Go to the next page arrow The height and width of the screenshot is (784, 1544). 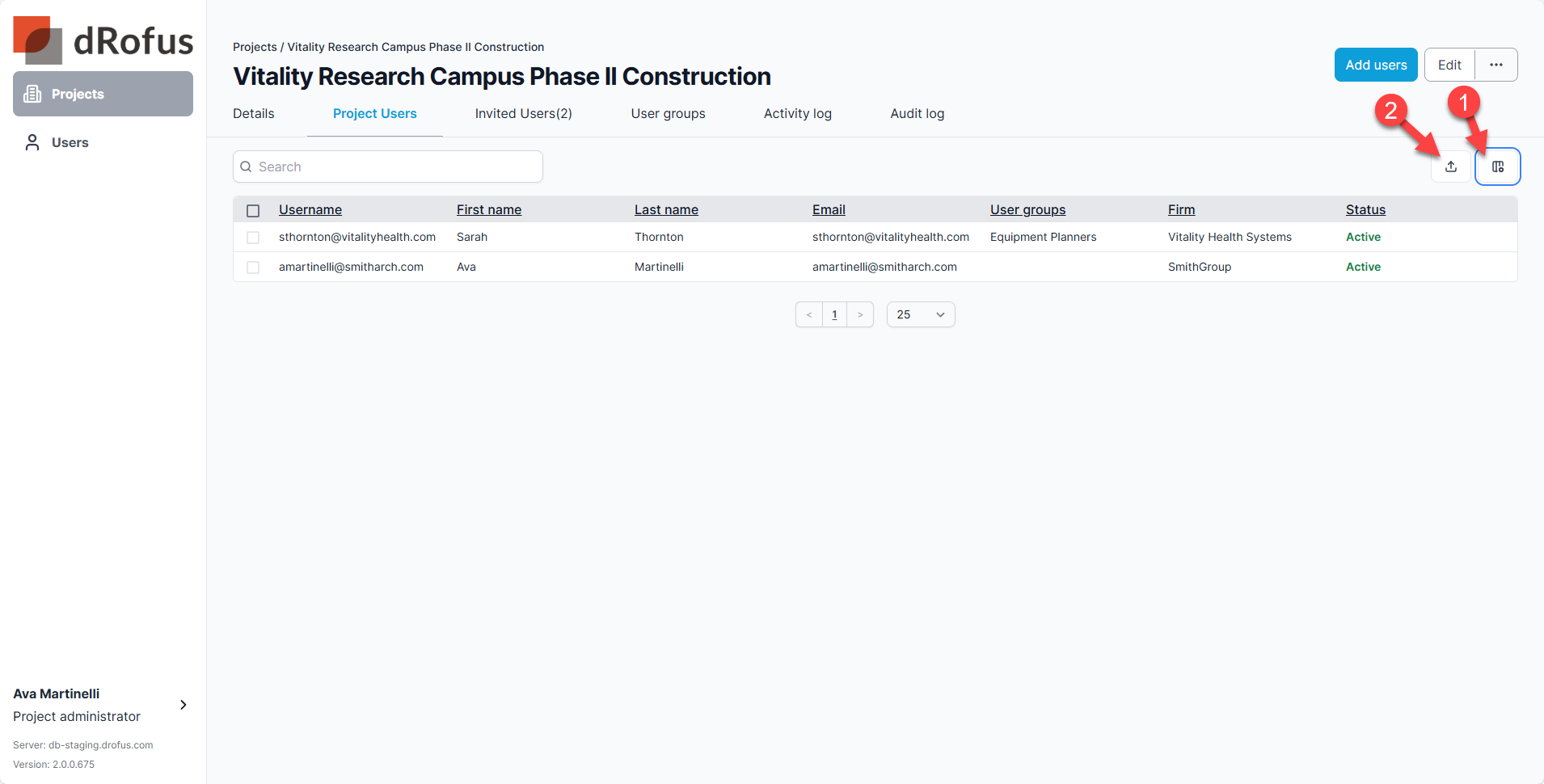point(860,314)
